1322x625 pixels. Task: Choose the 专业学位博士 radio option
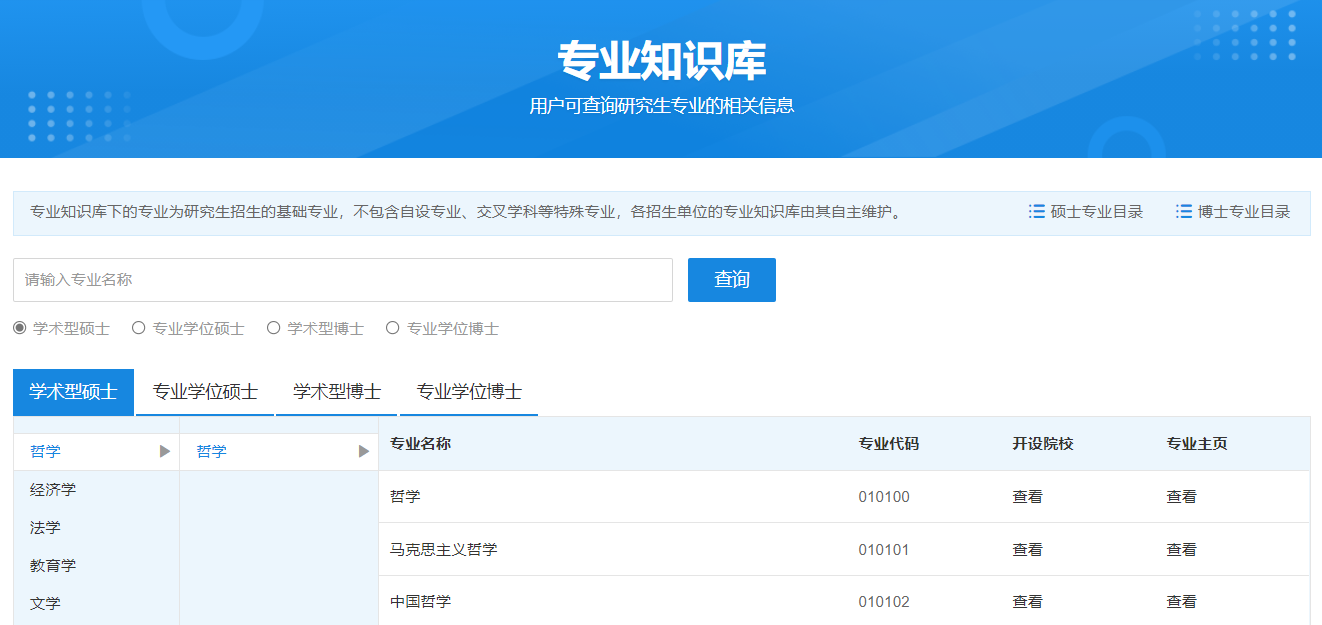(x=392, y=326)
